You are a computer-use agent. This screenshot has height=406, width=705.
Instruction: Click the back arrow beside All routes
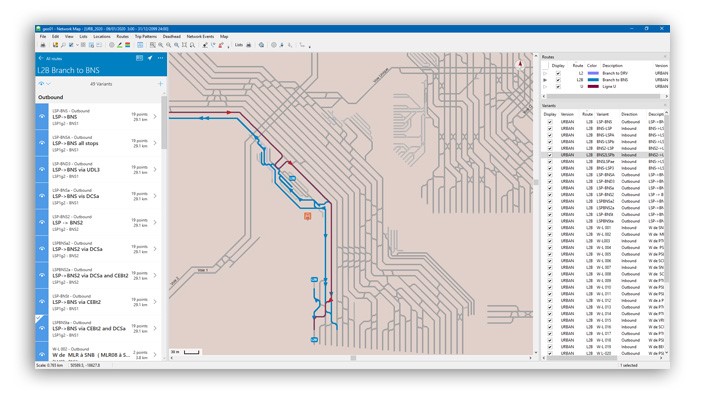click(x=41, y=58)
